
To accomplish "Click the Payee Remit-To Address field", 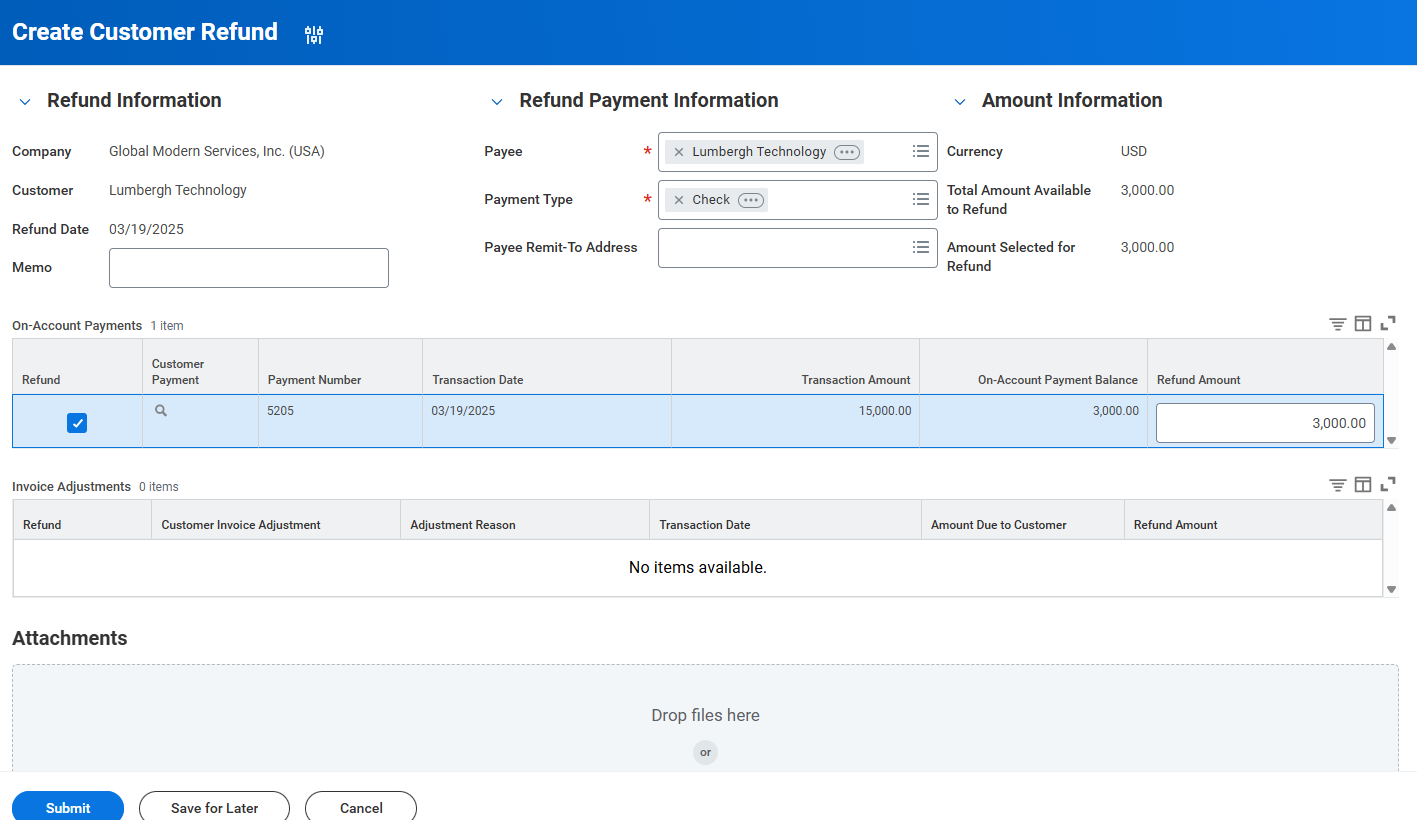I will click(798, 248).
